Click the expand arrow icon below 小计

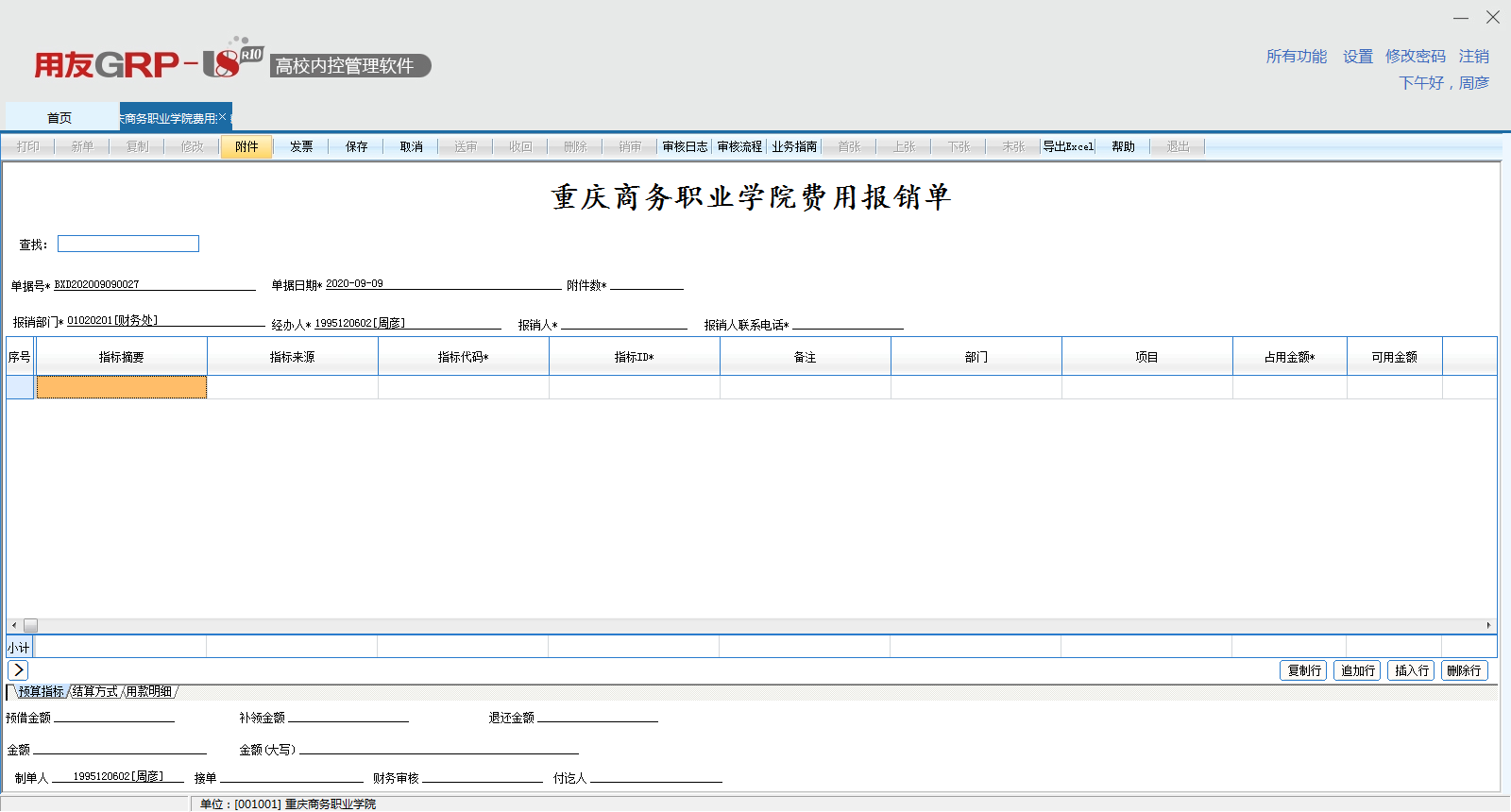(x=18, y=670)
